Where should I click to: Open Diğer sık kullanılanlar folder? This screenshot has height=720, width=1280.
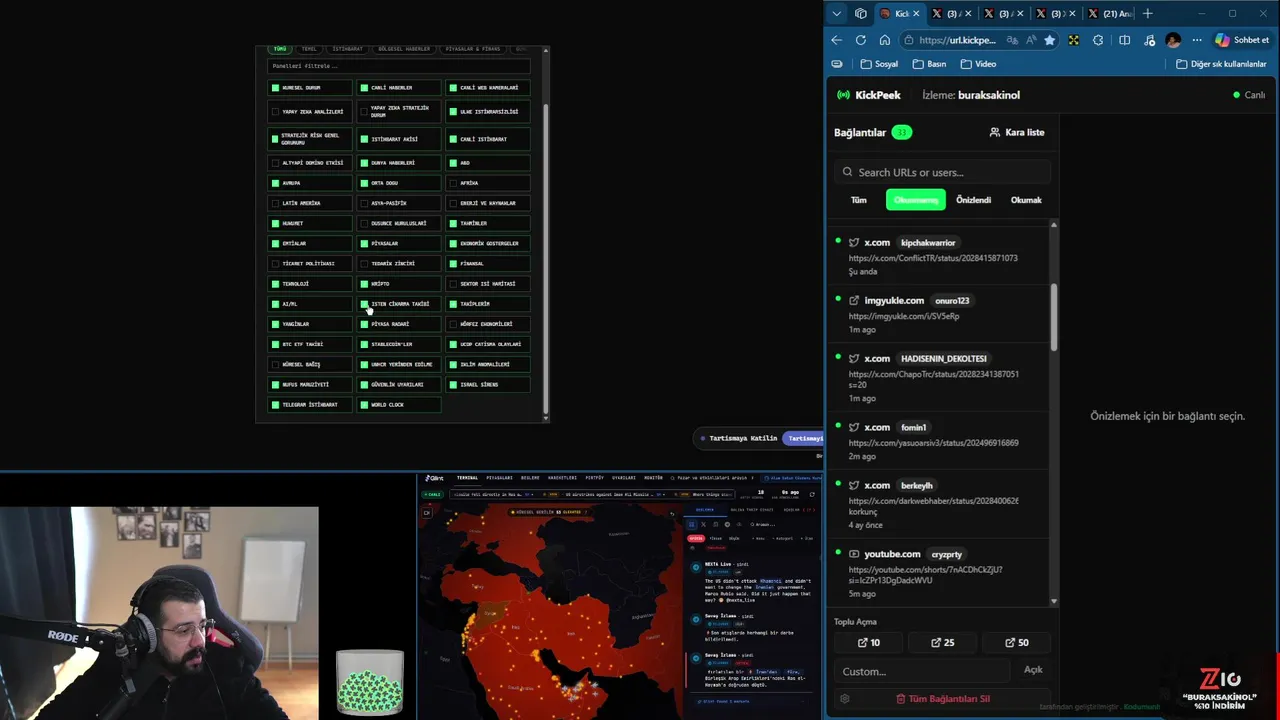[1221, 64]
